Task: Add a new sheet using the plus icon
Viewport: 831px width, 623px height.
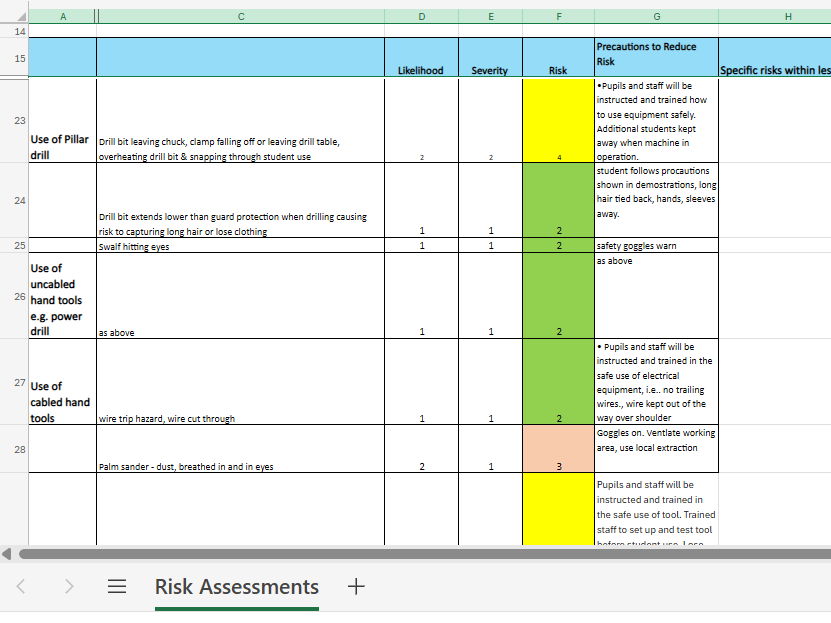Action: [x=356, y=587]
